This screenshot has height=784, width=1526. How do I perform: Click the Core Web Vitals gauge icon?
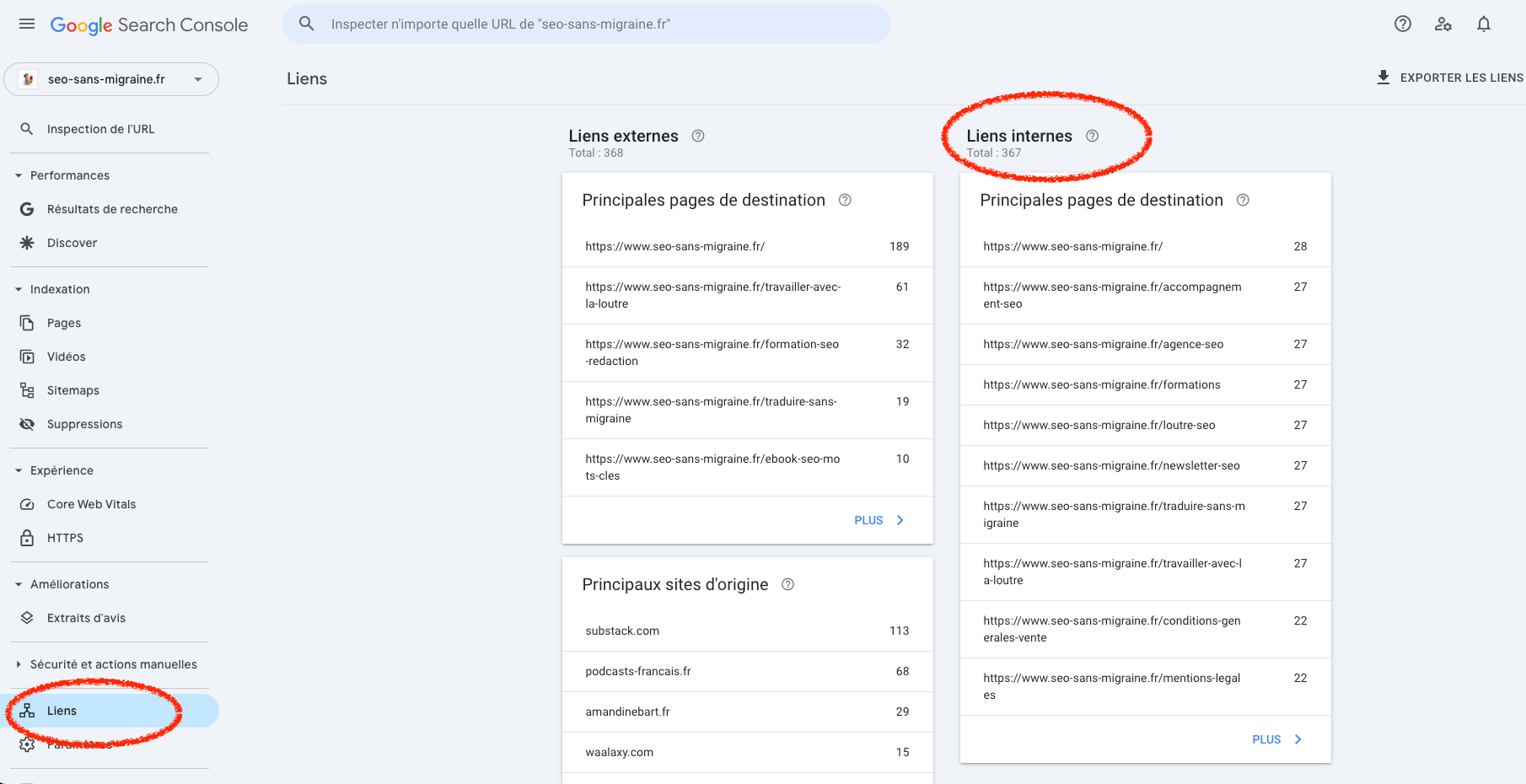(27, 504)
